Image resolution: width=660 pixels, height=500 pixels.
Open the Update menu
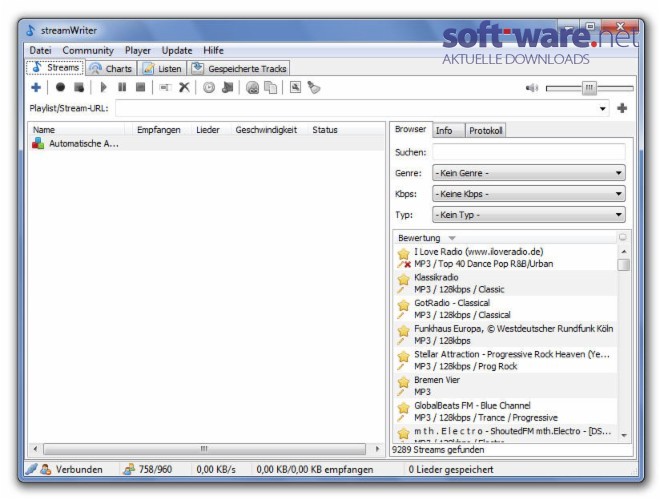(x=177, y=51)
